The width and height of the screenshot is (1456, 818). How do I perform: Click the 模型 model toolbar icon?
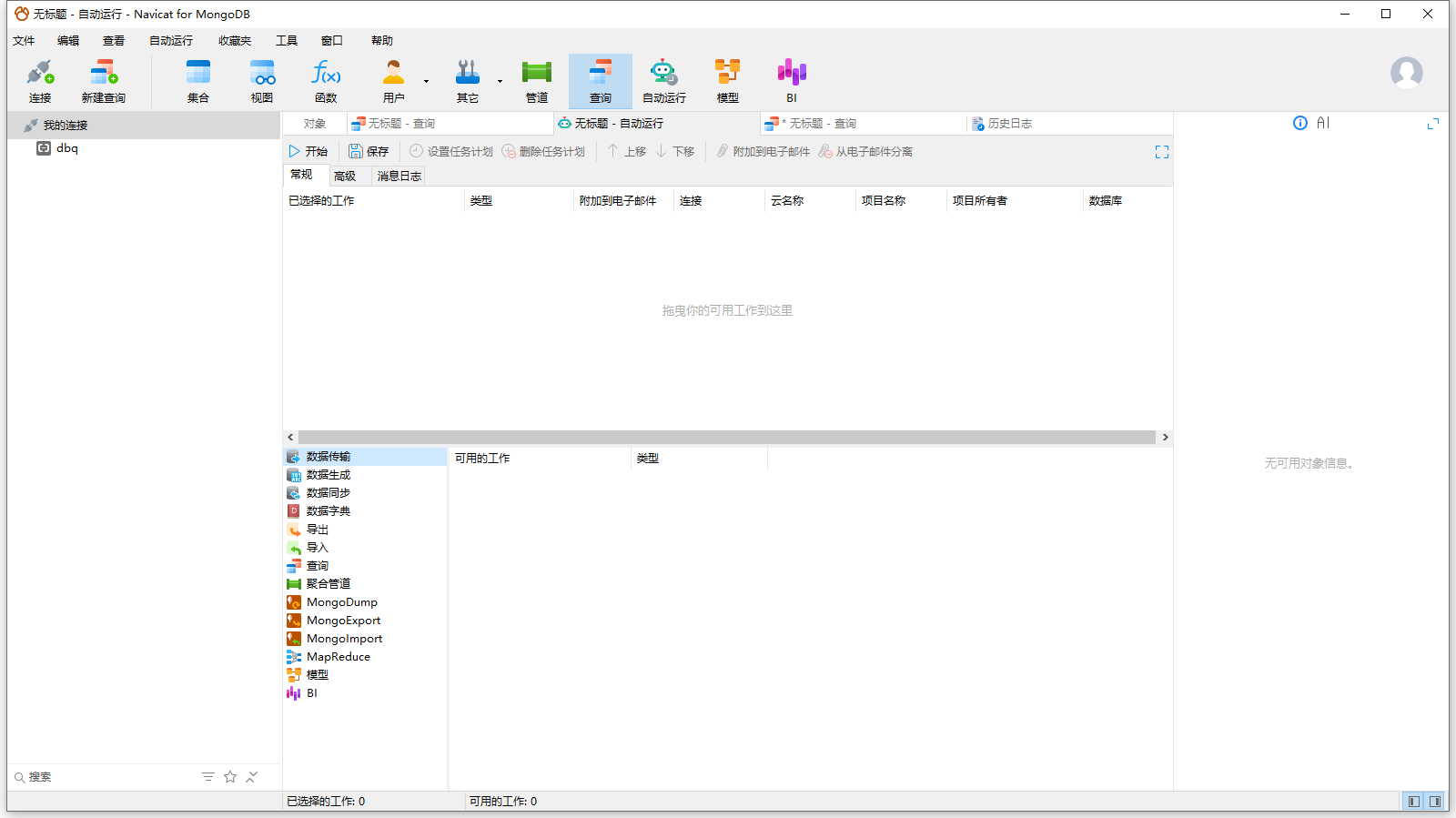728,81
